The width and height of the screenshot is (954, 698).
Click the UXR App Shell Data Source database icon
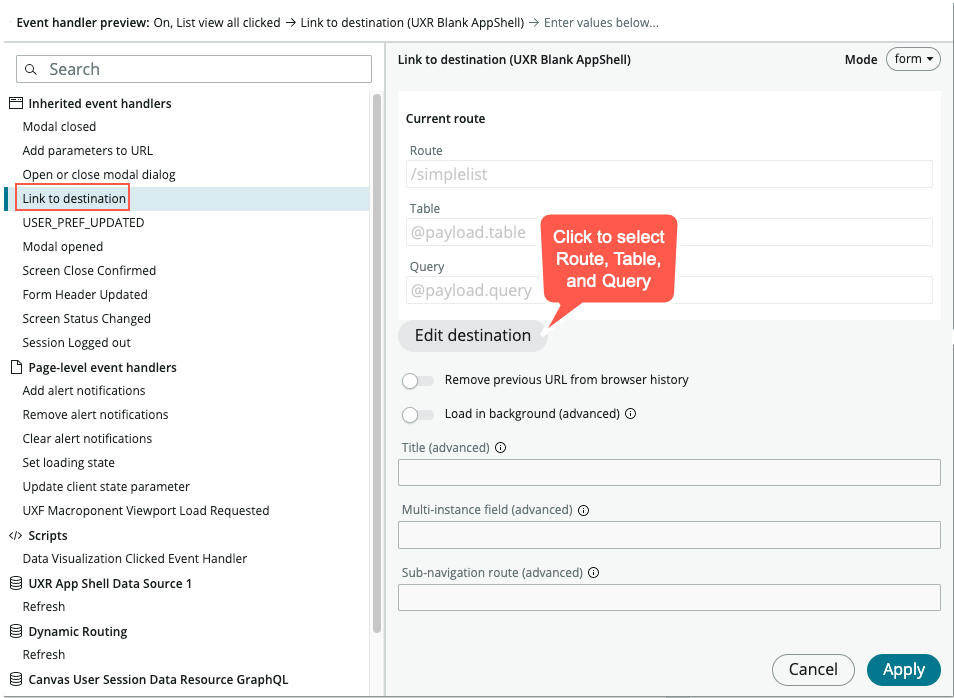(16, 583)
